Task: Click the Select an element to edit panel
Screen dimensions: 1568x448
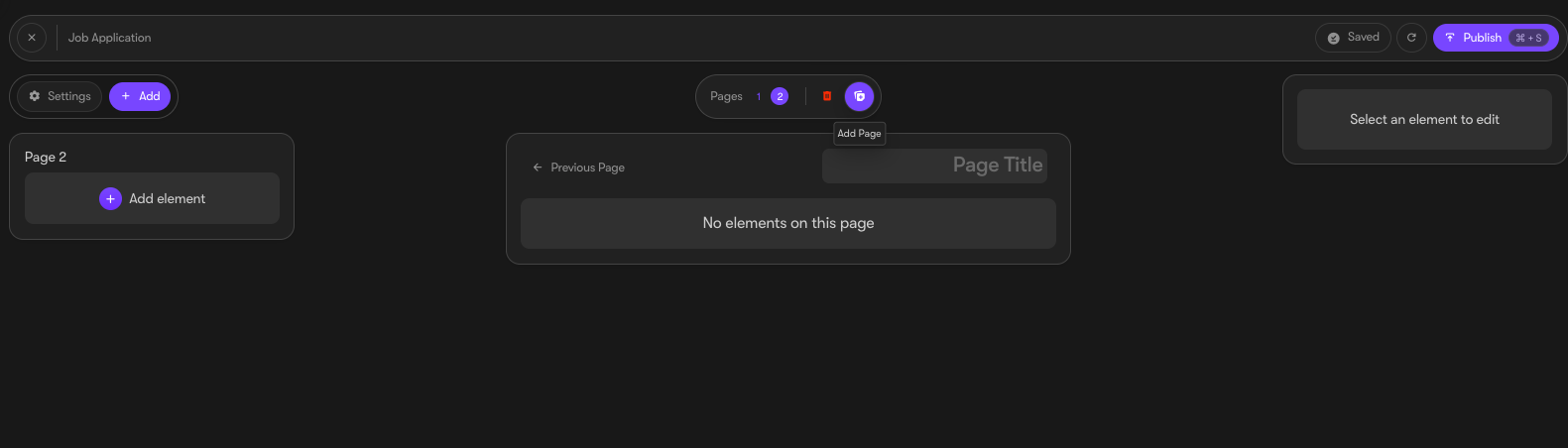Action: tap(1424, 119)
